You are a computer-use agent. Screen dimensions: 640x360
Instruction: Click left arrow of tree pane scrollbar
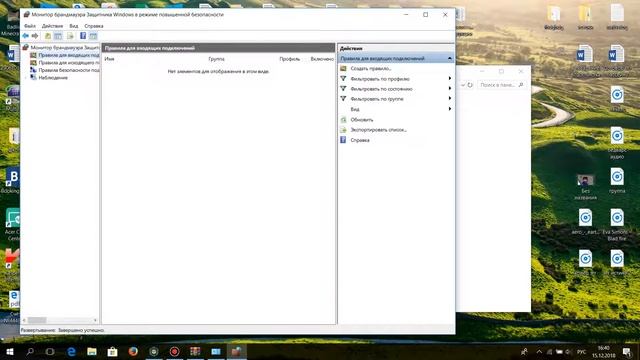point(24,320)
